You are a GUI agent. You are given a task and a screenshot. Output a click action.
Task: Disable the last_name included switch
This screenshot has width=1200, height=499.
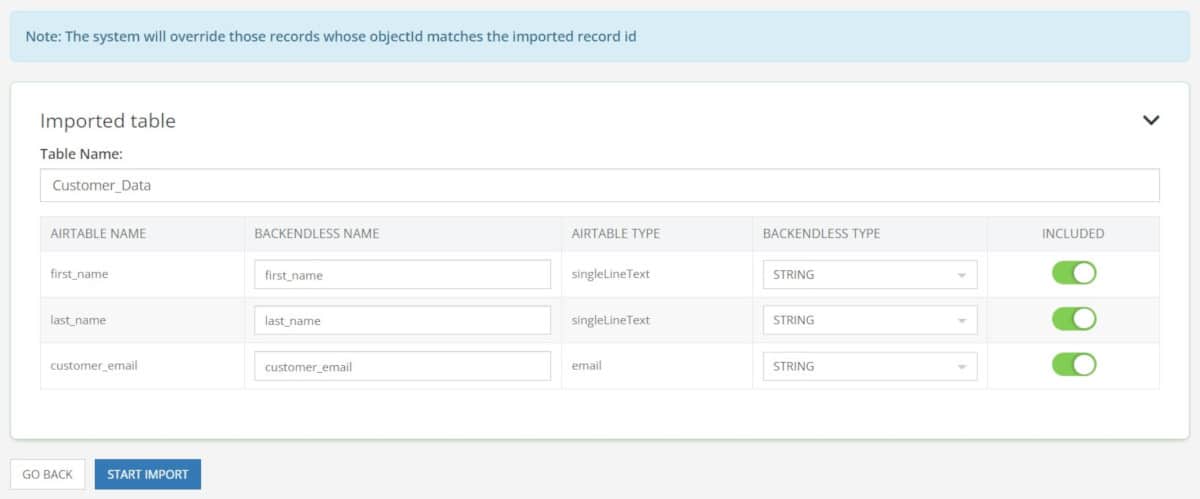pos(1074,319)
